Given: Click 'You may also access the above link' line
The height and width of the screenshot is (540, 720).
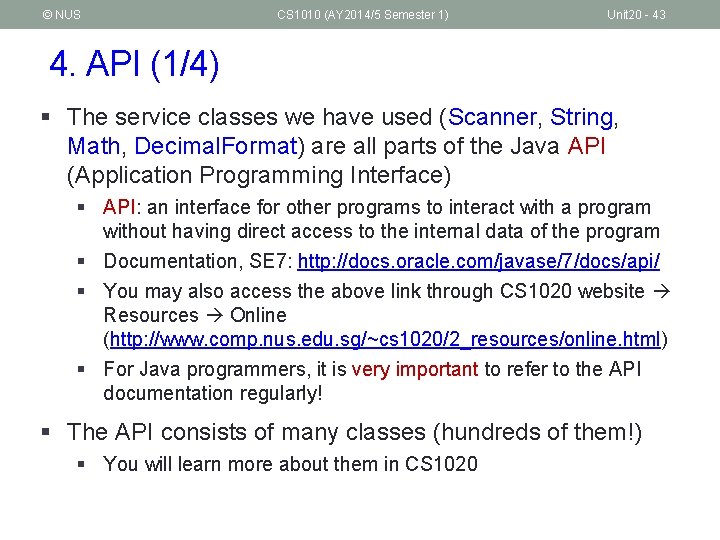Looking at the screenshot, I should tap(387, 291).
